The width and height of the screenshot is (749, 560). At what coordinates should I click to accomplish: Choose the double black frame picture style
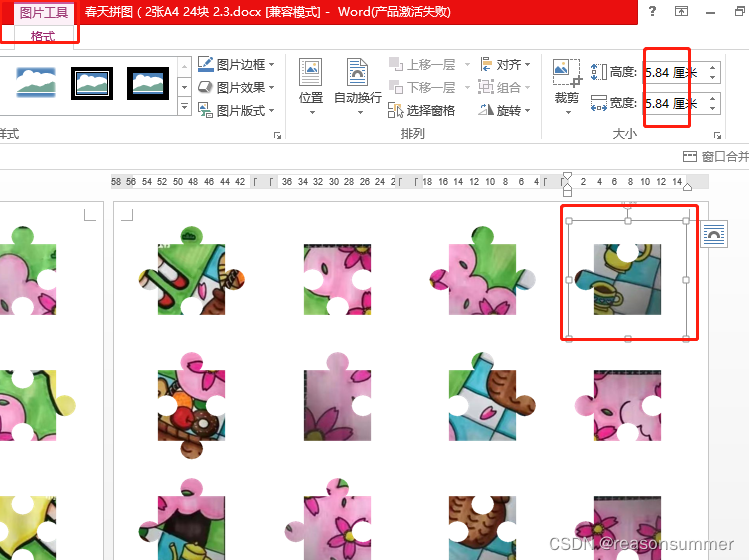pyautogui.click(x=92, y=83)
